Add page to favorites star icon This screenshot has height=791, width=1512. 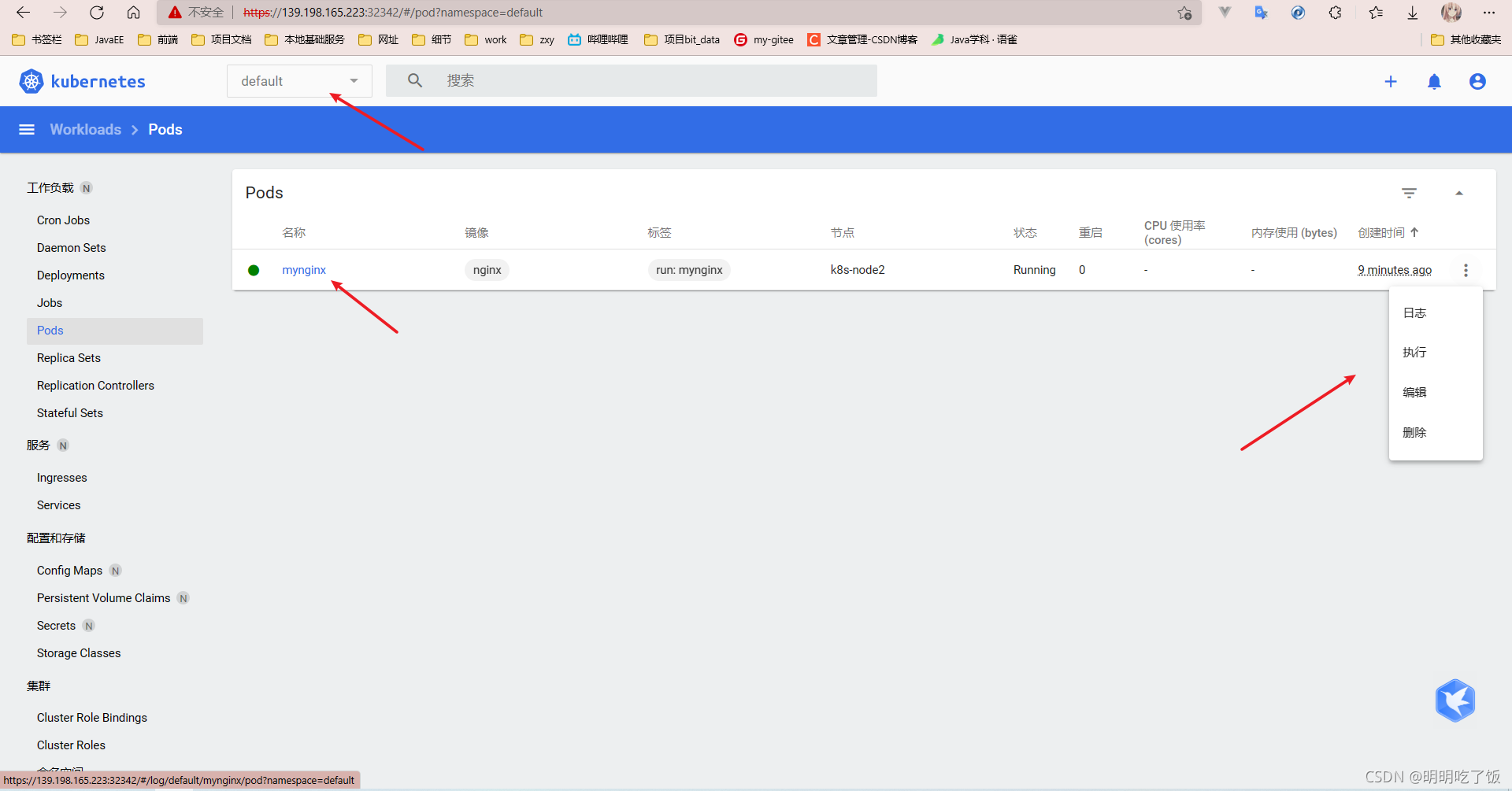point(1184,13)
